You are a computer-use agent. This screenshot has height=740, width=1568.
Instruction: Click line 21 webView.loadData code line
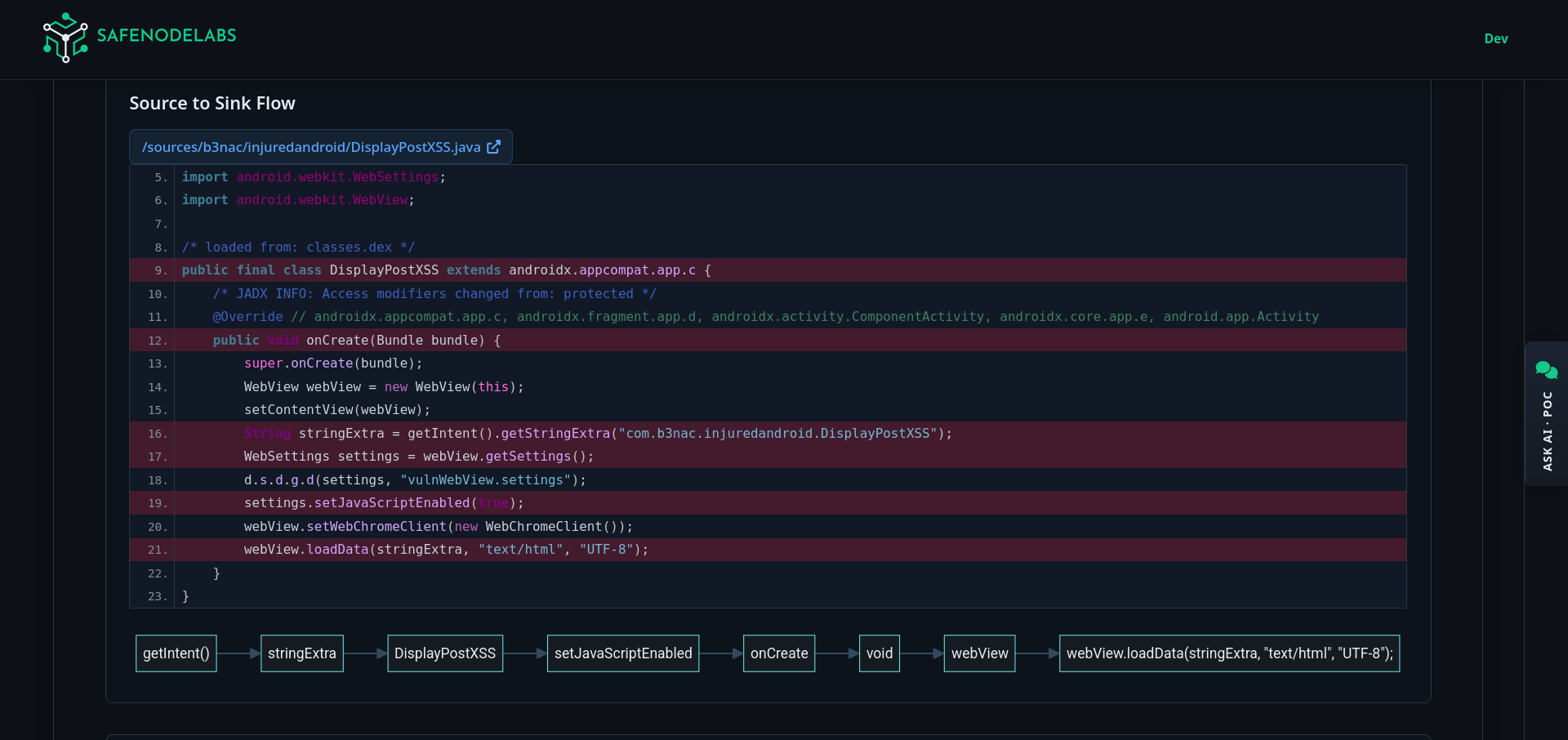[446, 550]
